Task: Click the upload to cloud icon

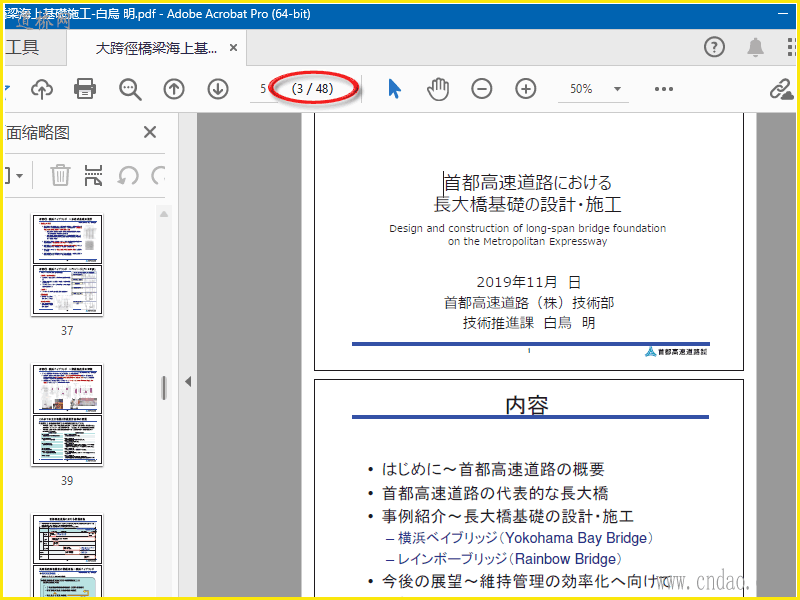Action: pyautogui.click(x=42, y=89)
